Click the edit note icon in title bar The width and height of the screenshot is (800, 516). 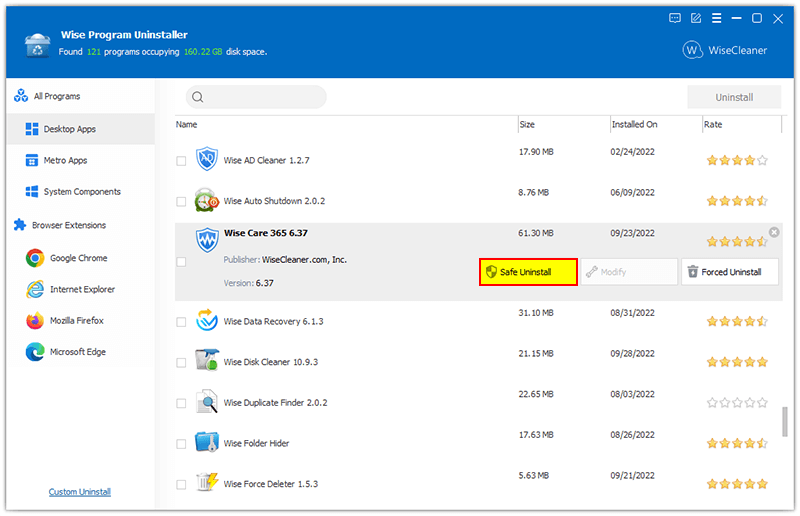coord(696,18)
